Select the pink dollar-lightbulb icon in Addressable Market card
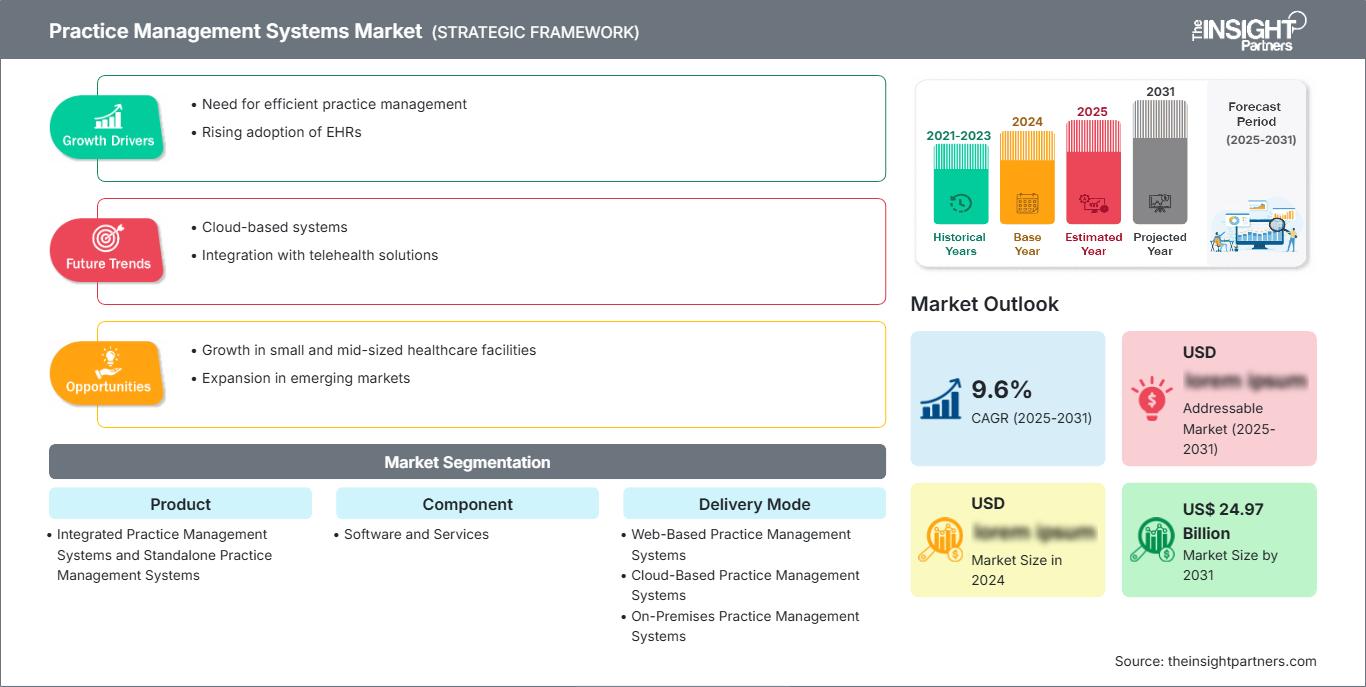The width and height of the screenshot is (1366, 687). tap(1151, 394)
